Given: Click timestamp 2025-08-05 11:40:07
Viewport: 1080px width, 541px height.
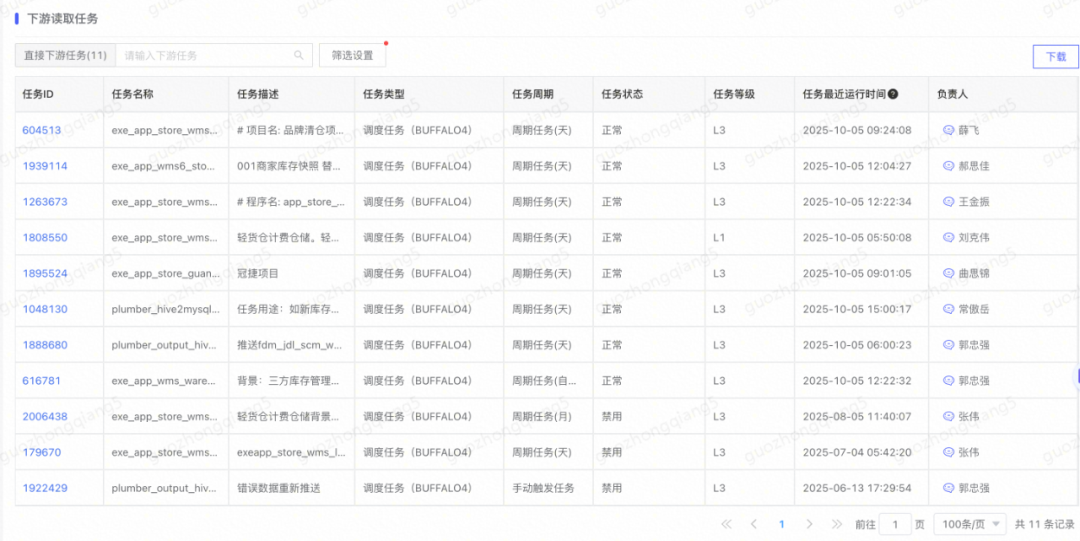Looking at the screenshot, I should (x=857, y=417).
